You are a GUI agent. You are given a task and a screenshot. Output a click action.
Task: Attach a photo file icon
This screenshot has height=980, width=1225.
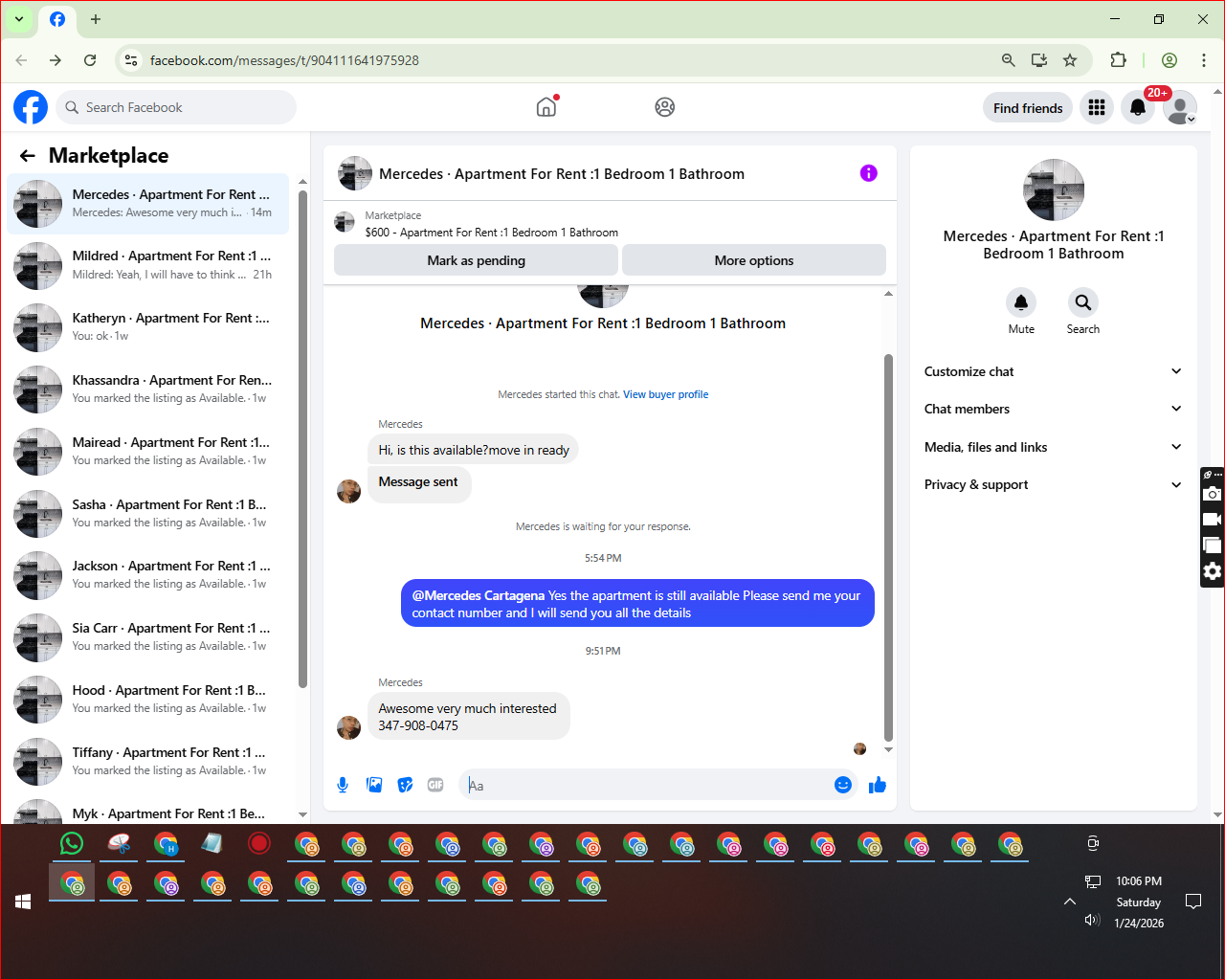[374, 785]
